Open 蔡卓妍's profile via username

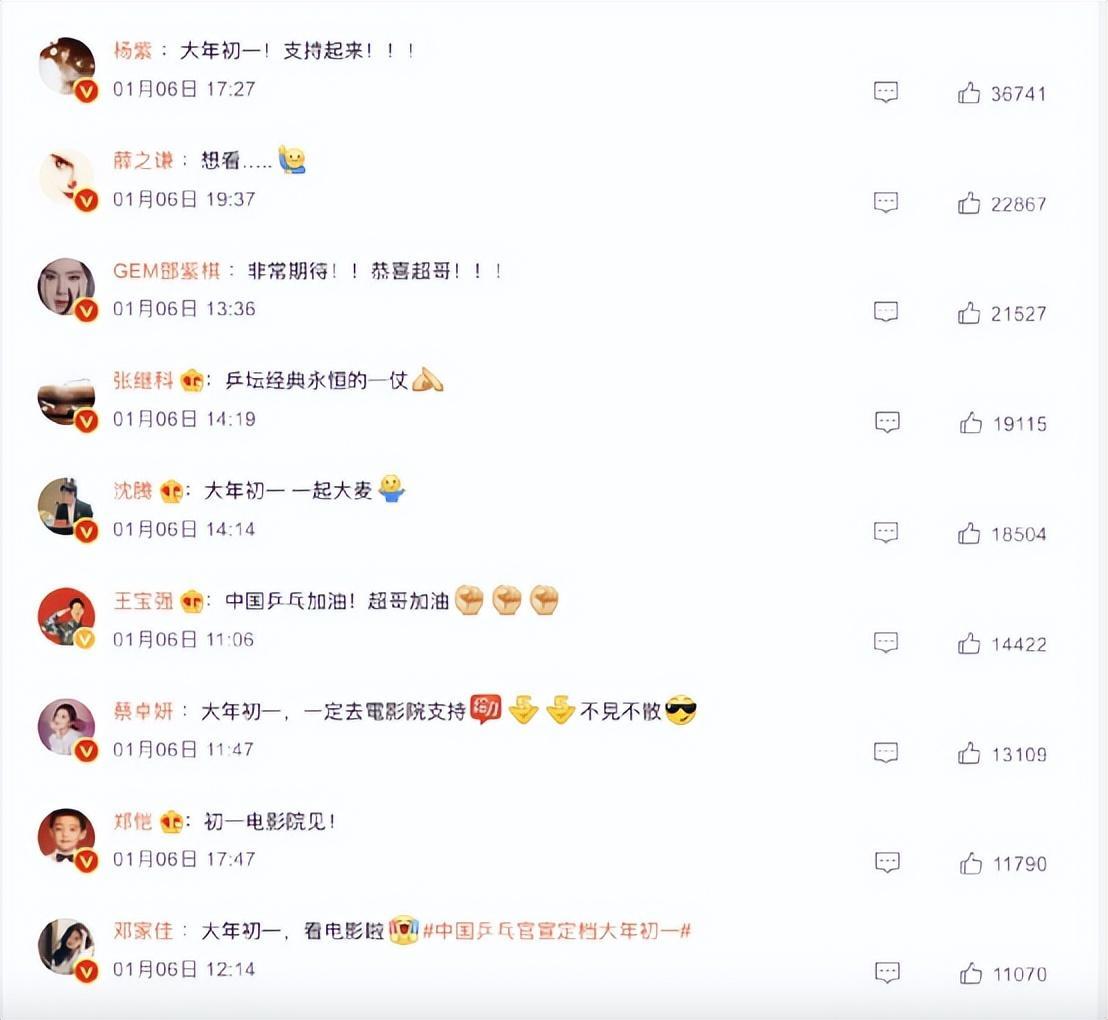click(x=143, y=710)
